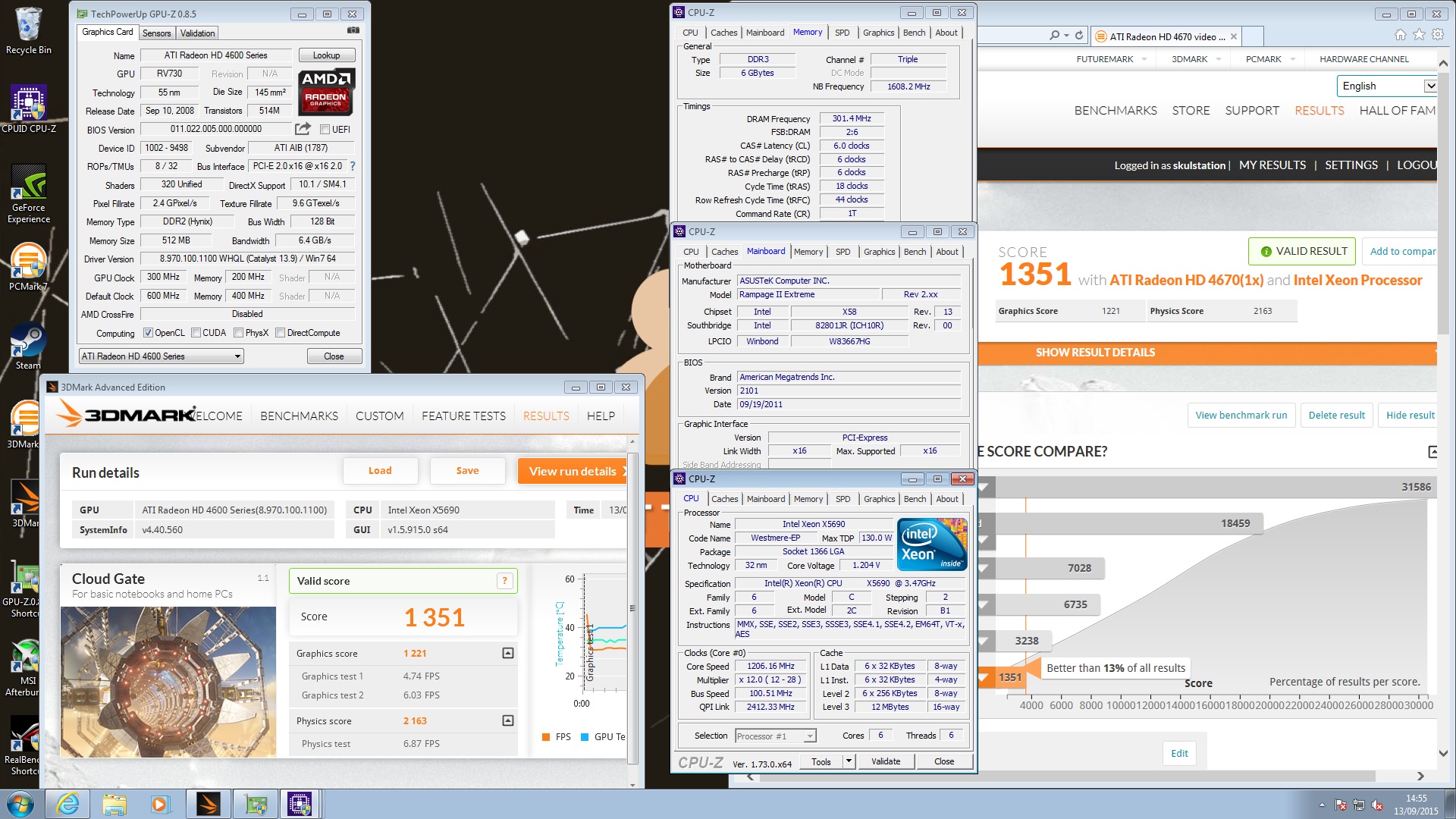This screenshot has height=819, width=1456.
Task: Open GeForce Experience desktop icon
Action: 29,193
